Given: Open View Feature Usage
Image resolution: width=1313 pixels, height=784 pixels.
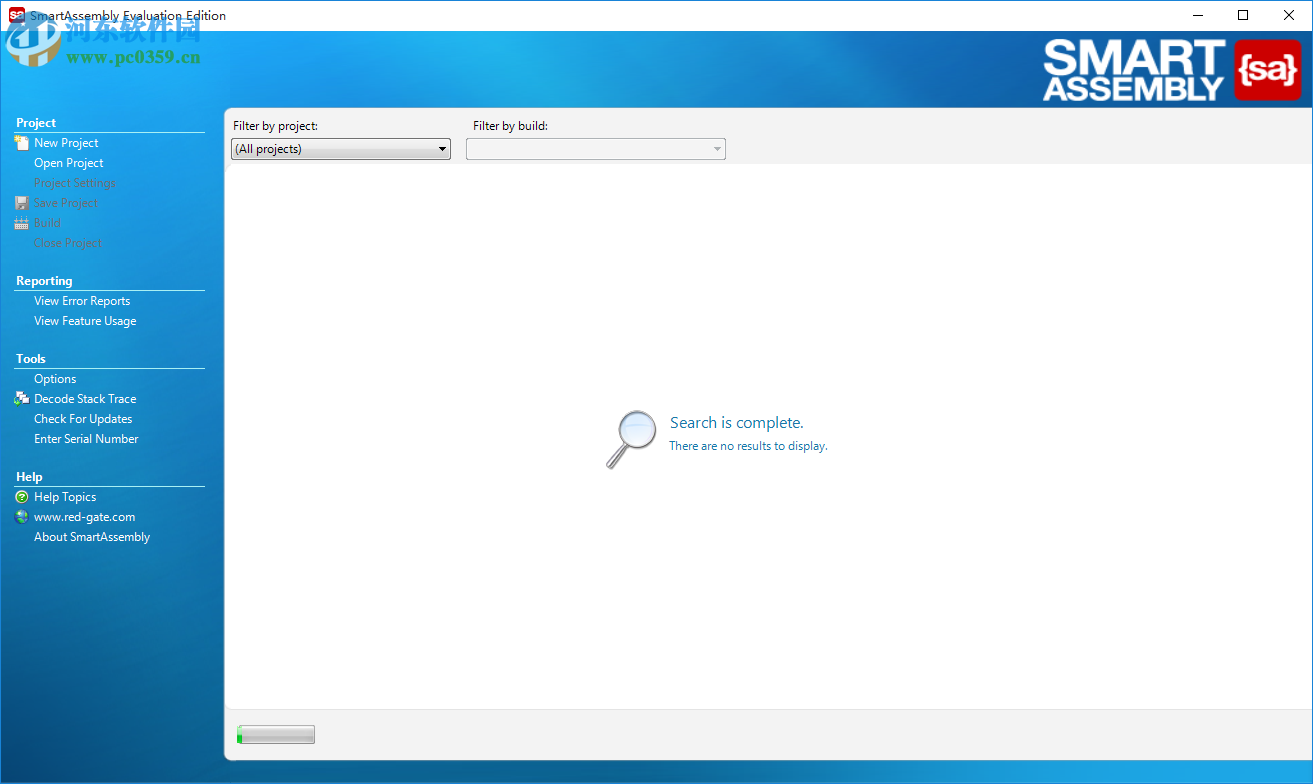Looking at the screenshot, I should (x=85, y=320).
